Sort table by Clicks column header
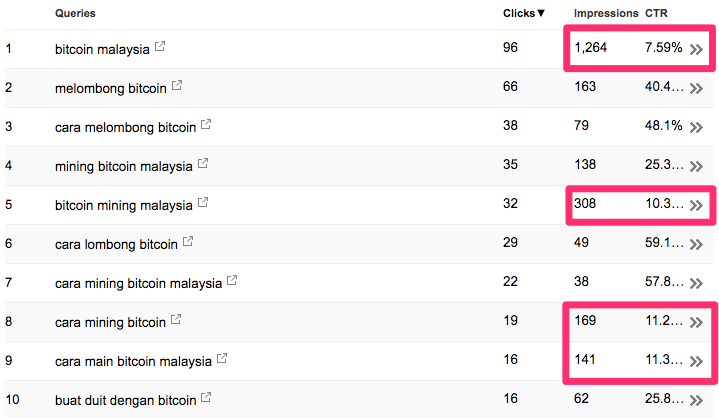Image resolution: width=719 pixels, height=418 pixels. (524, 13)
